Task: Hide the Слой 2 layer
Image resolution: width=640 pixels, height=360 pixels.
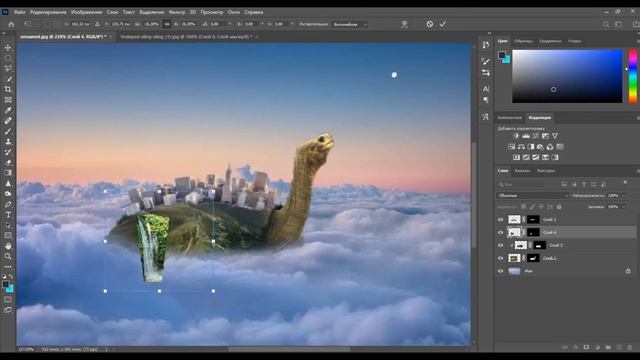Action: 500,220
